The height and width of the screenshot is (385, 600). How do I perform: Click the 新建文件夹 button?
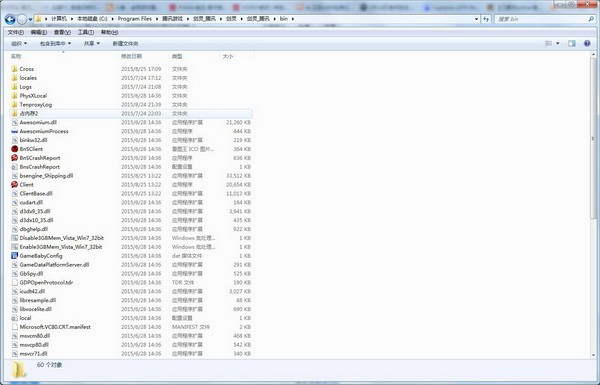[x=126, y=44]
